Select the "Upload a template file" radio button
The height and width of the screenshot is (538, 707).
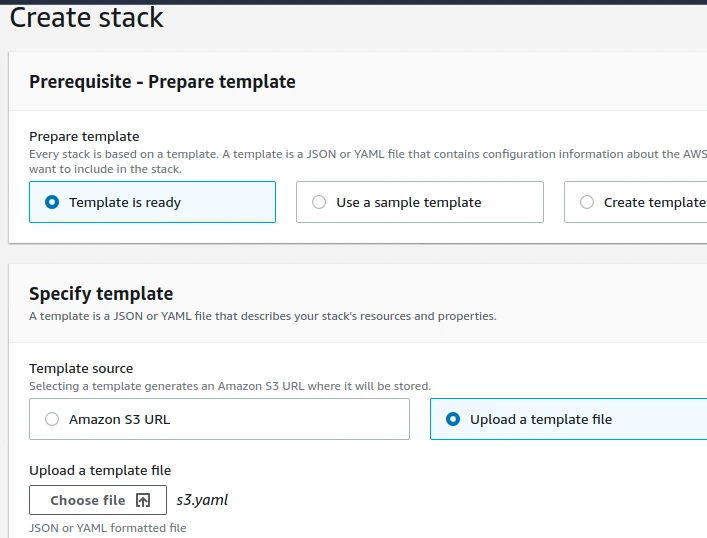point(453,419)
